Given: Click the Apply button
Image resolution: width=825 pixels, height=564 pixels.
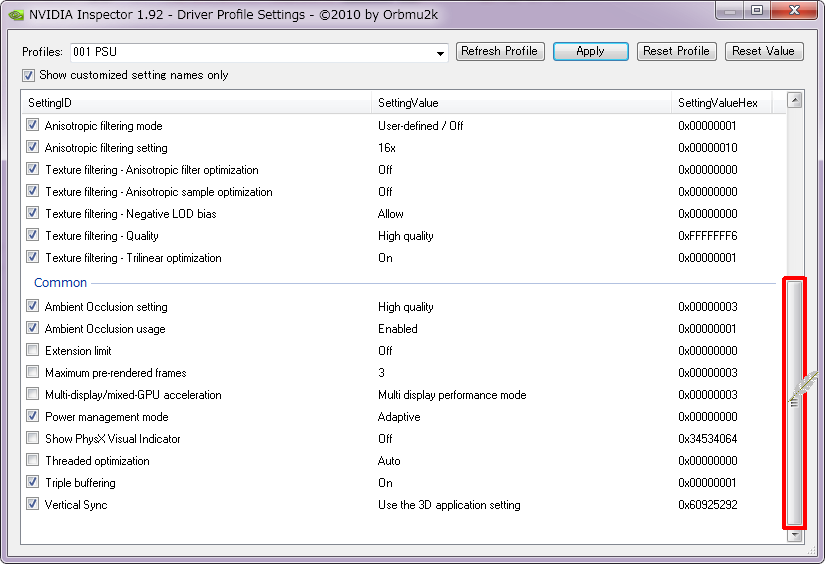Looking at the screenshot, I should [x=590, y=52].
